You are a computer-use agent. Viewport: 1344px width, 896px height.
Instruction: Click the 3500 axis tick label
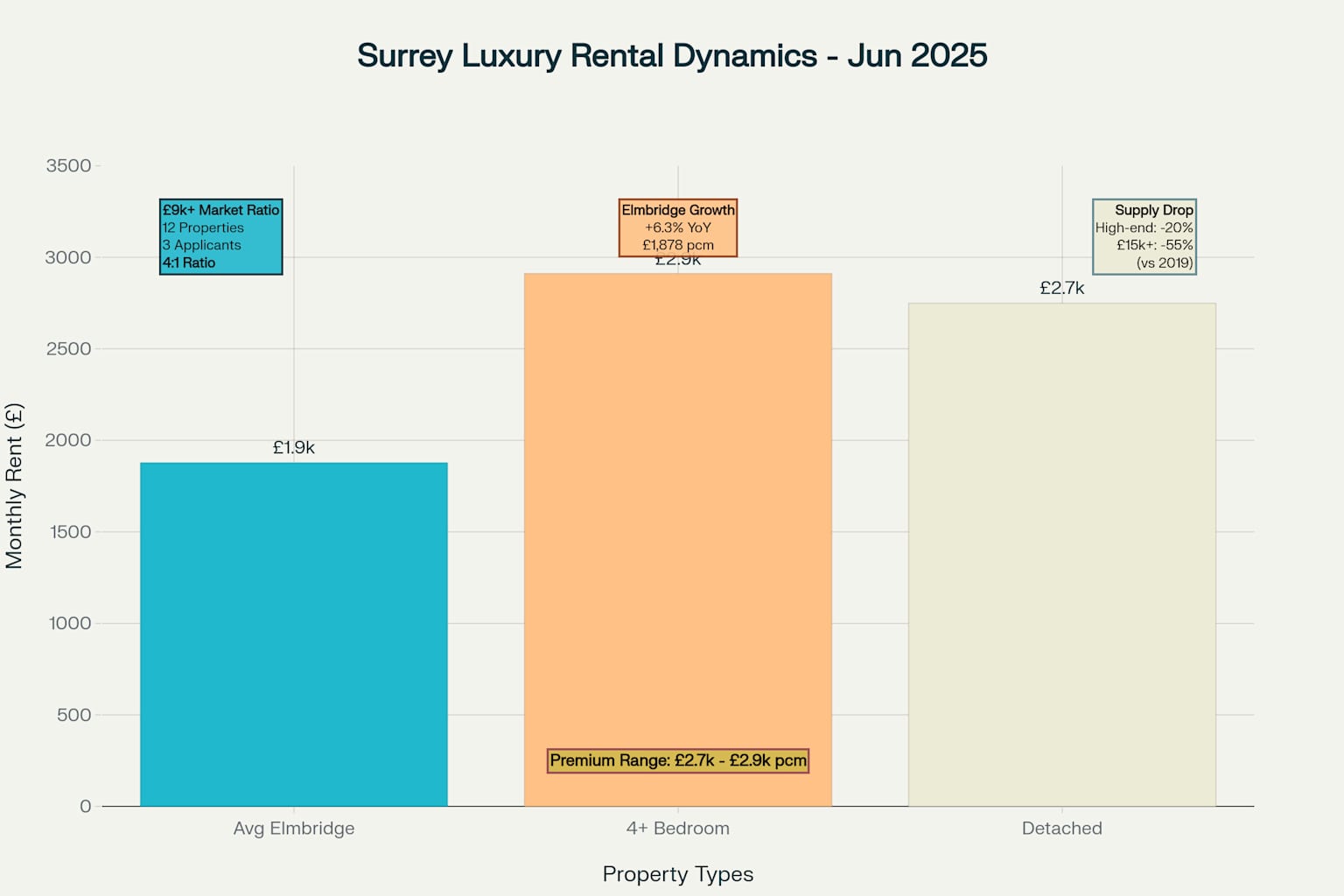click(x=70, y=165)
